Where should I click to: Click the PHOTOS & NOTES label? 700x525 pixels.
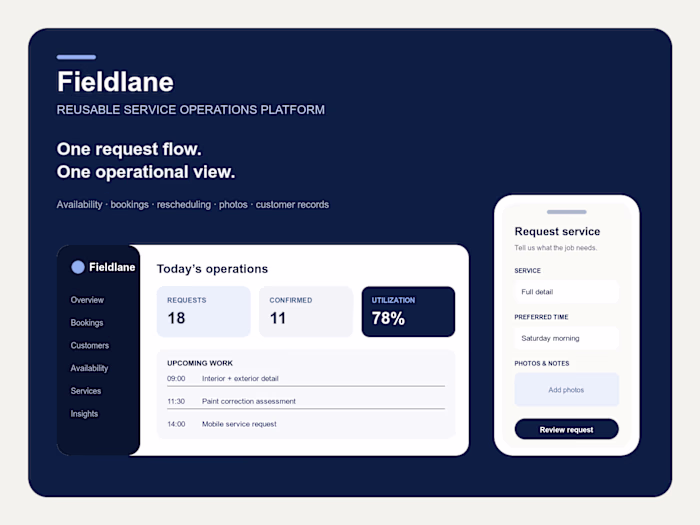coord(542,363)
